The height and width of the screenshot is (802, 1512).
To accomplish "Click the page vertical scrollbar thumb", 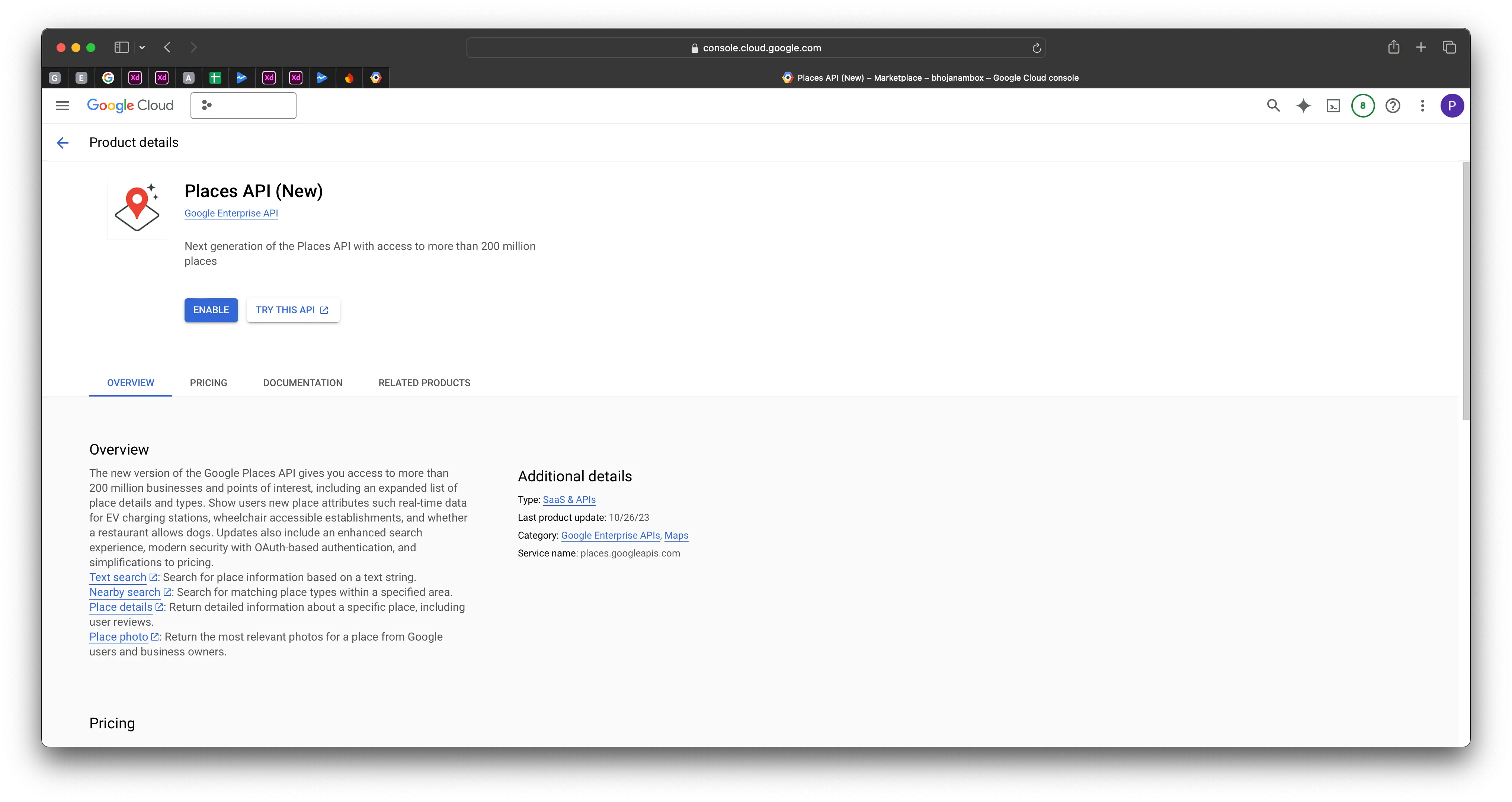I will [x=1465, y=291].
